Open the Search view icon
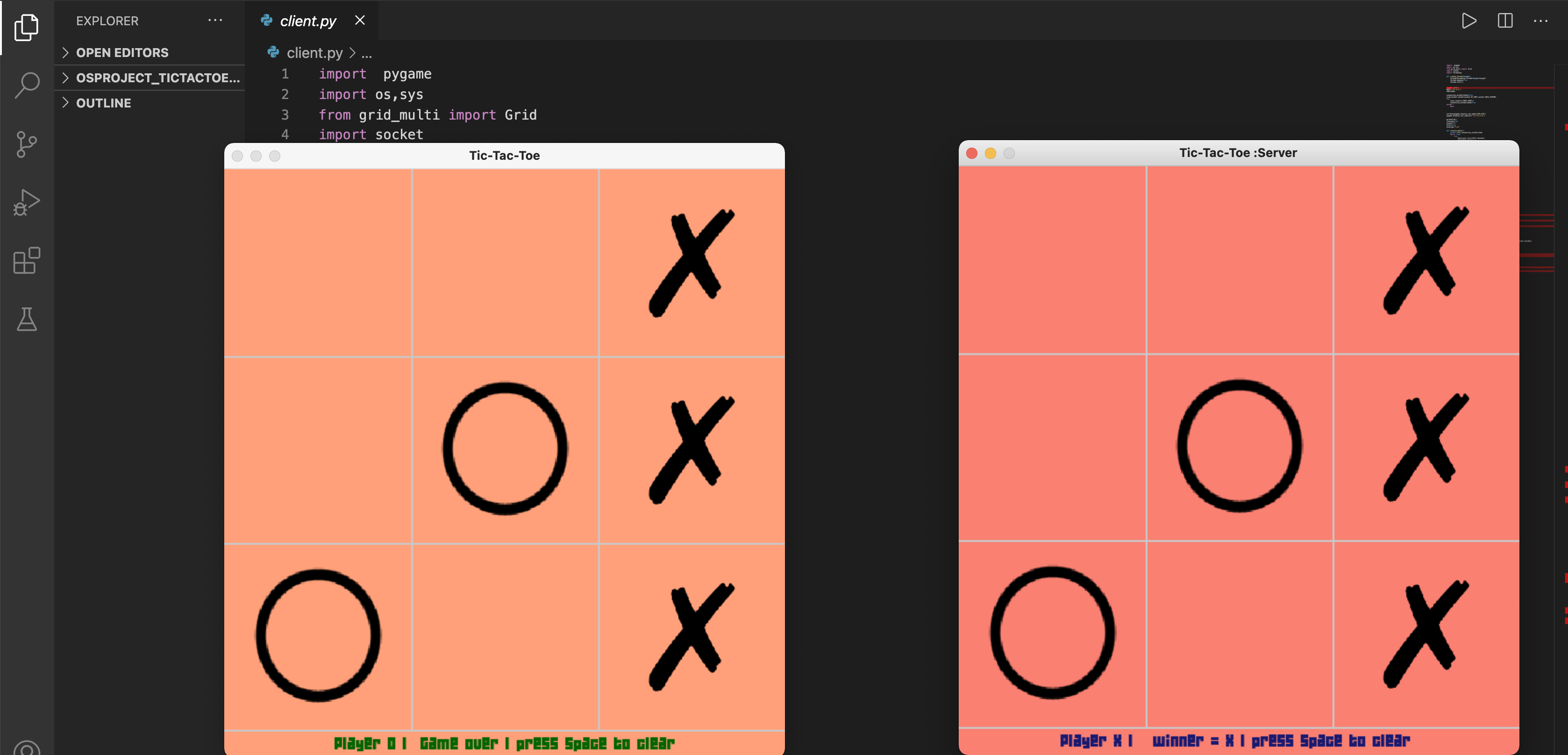The height and width of the screenshot is (755, 1568). coord(26,85)
